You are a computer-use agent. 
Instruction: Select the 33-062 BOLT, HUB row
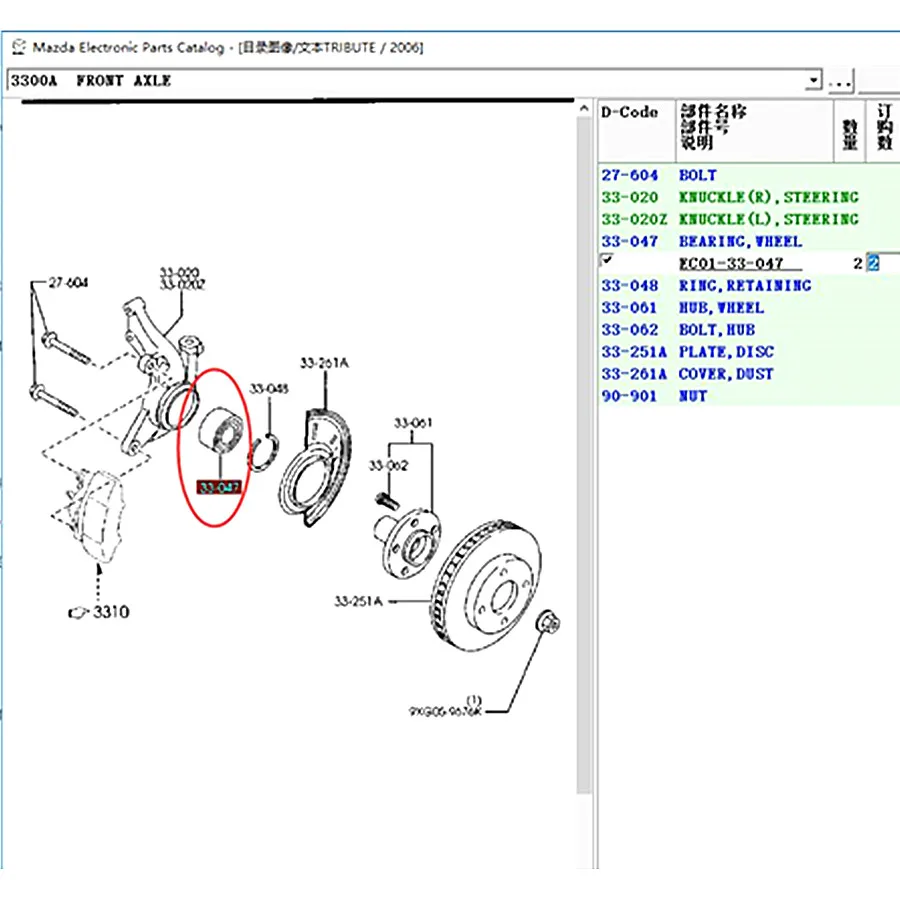pos(716,329)
